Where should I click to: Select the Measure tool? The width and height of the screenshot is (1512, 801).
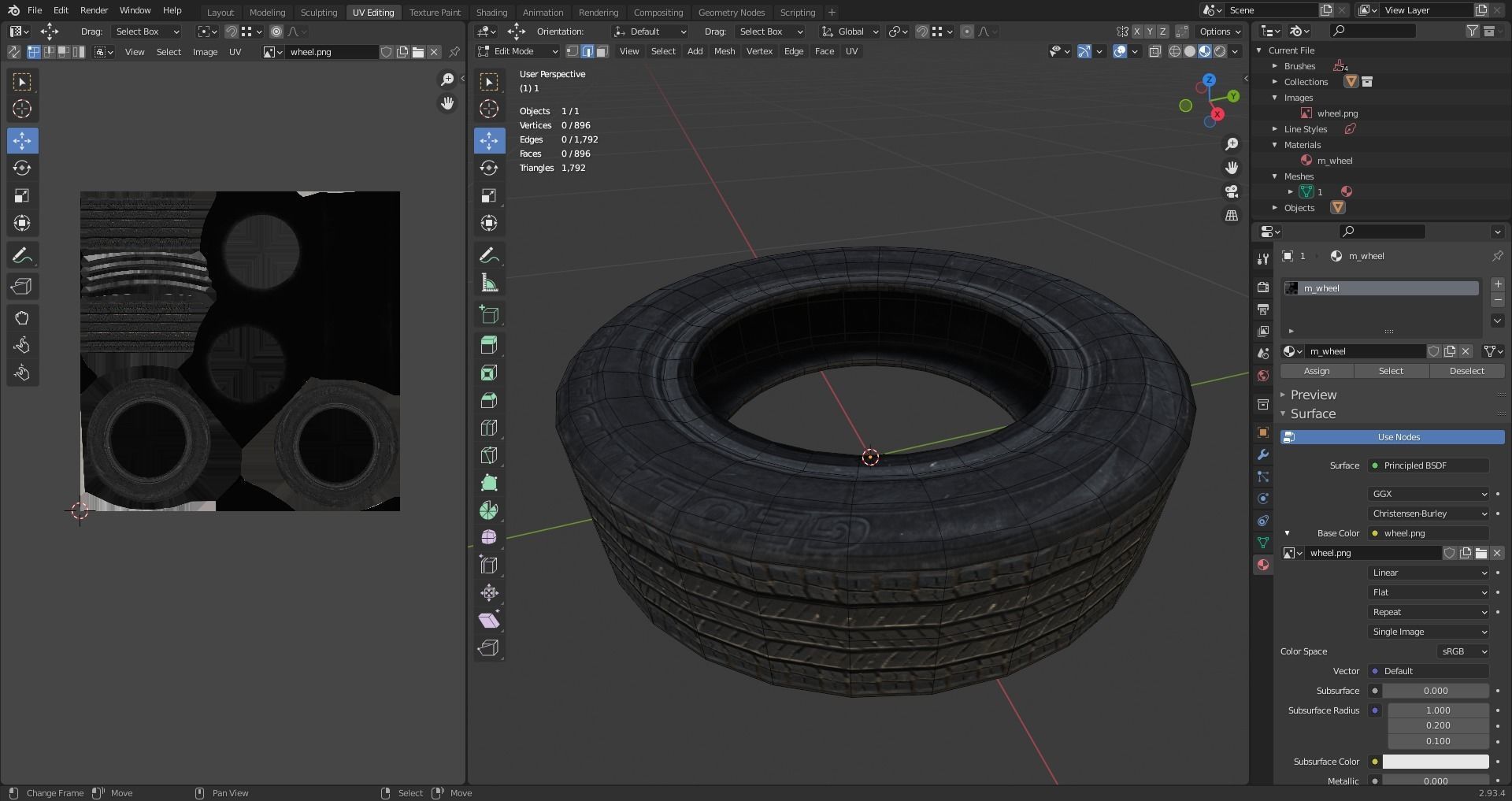pyautogui.click(x=489, y=283)
